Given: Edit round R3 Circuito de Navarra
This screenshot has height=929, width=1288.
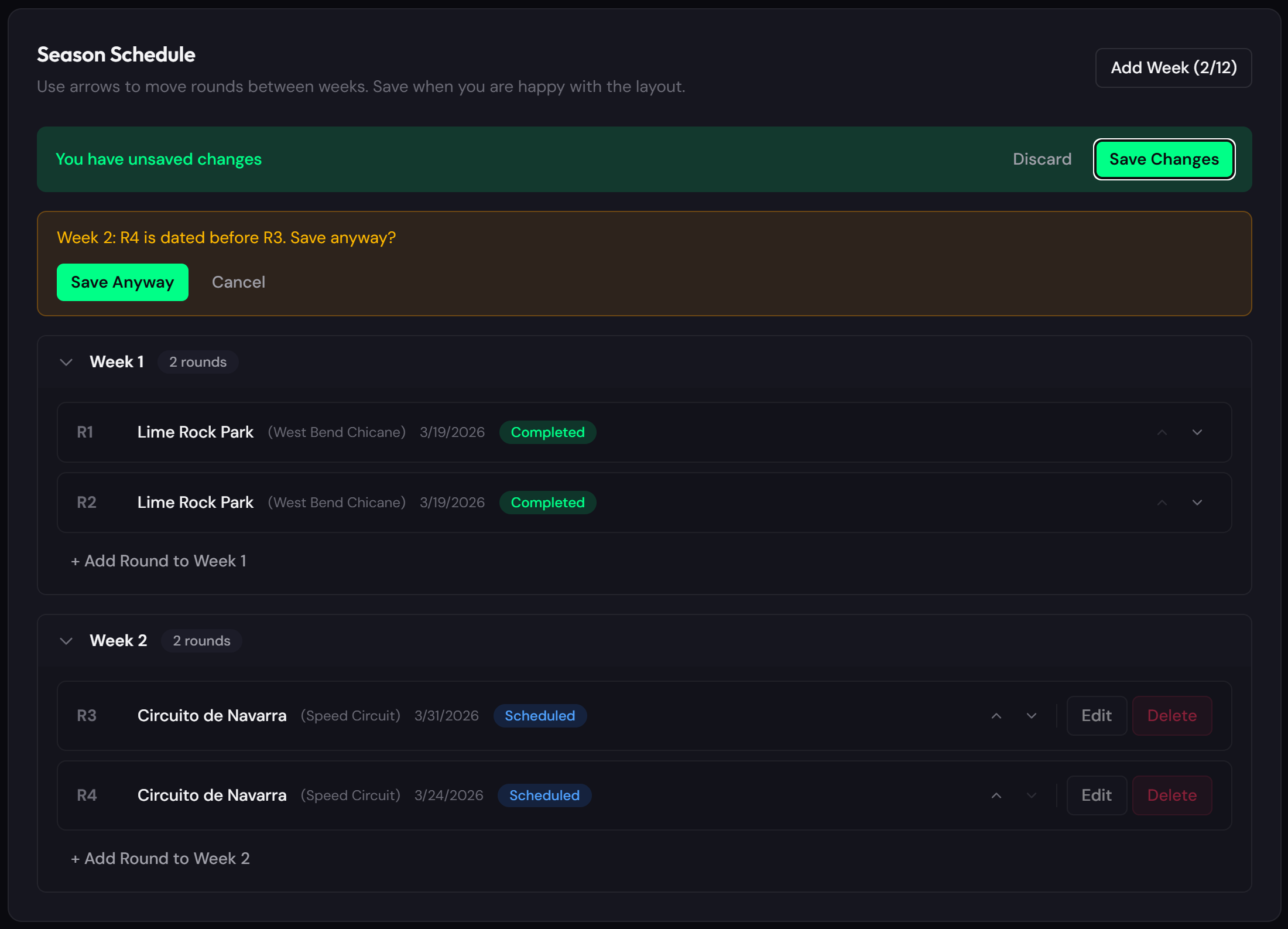Looking at the screenshot, I should click(1096, 716).
